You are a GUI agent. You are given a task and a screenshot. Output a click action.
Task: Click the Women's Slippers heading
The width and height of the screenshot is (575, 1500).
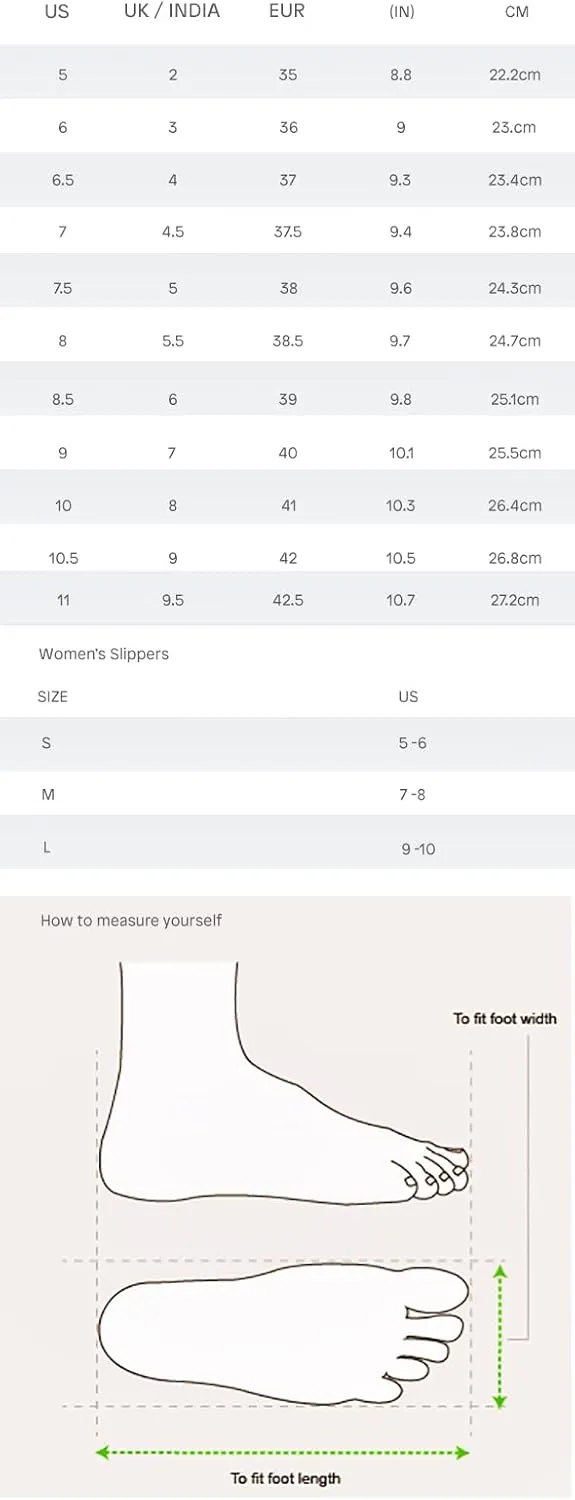click(104, 654)
